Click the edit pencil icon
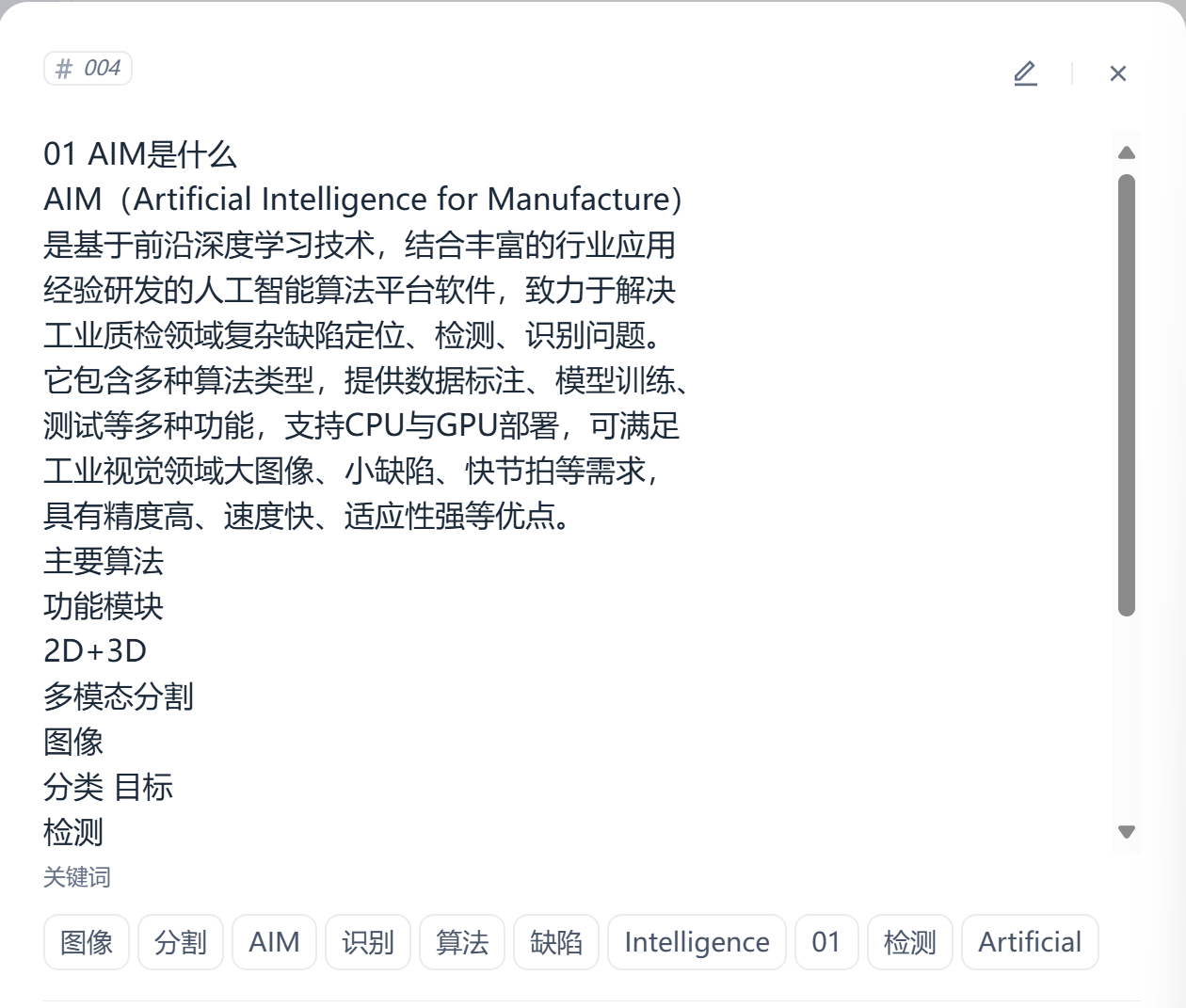 [1025, 73]
